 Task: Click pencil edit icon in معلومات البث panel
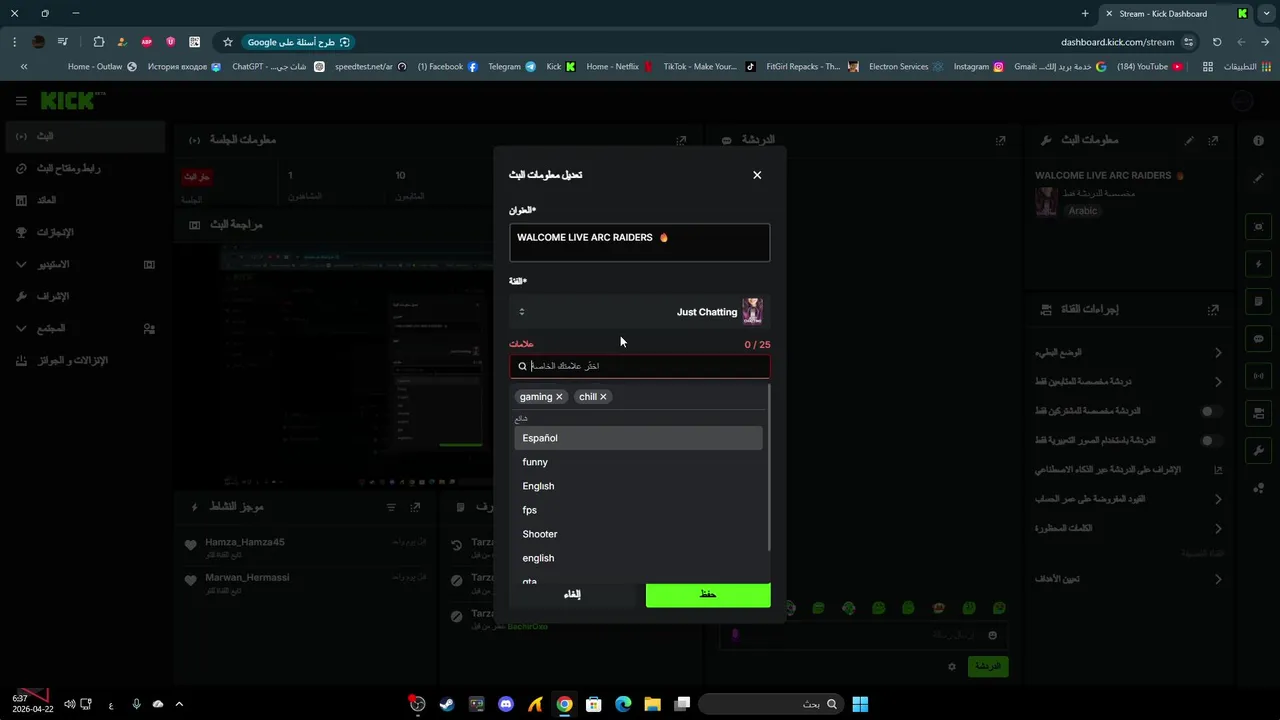1189,141
